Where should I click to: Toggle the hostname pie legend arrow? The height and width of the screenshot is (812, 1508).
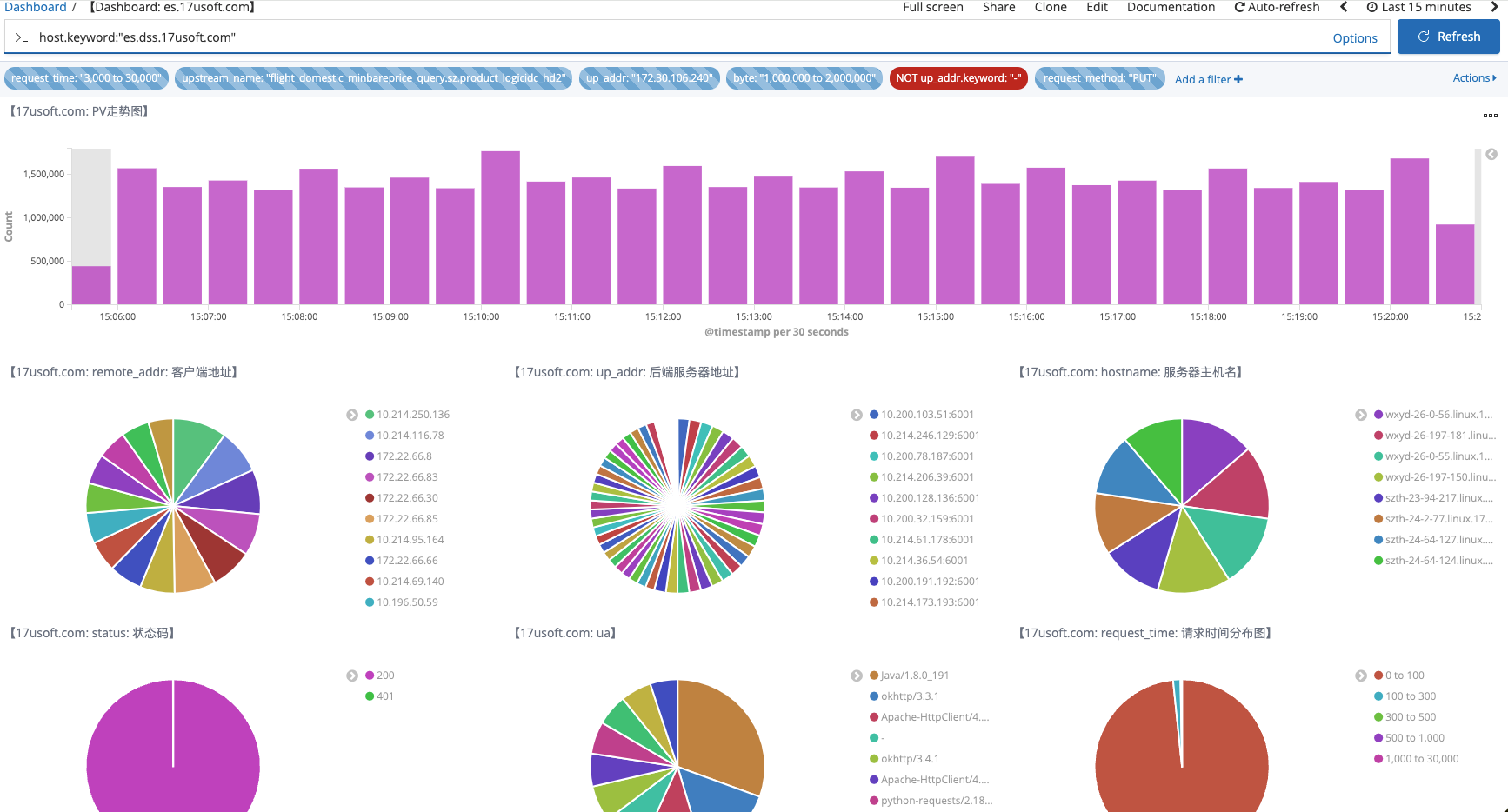click(x=1361, y=416)
